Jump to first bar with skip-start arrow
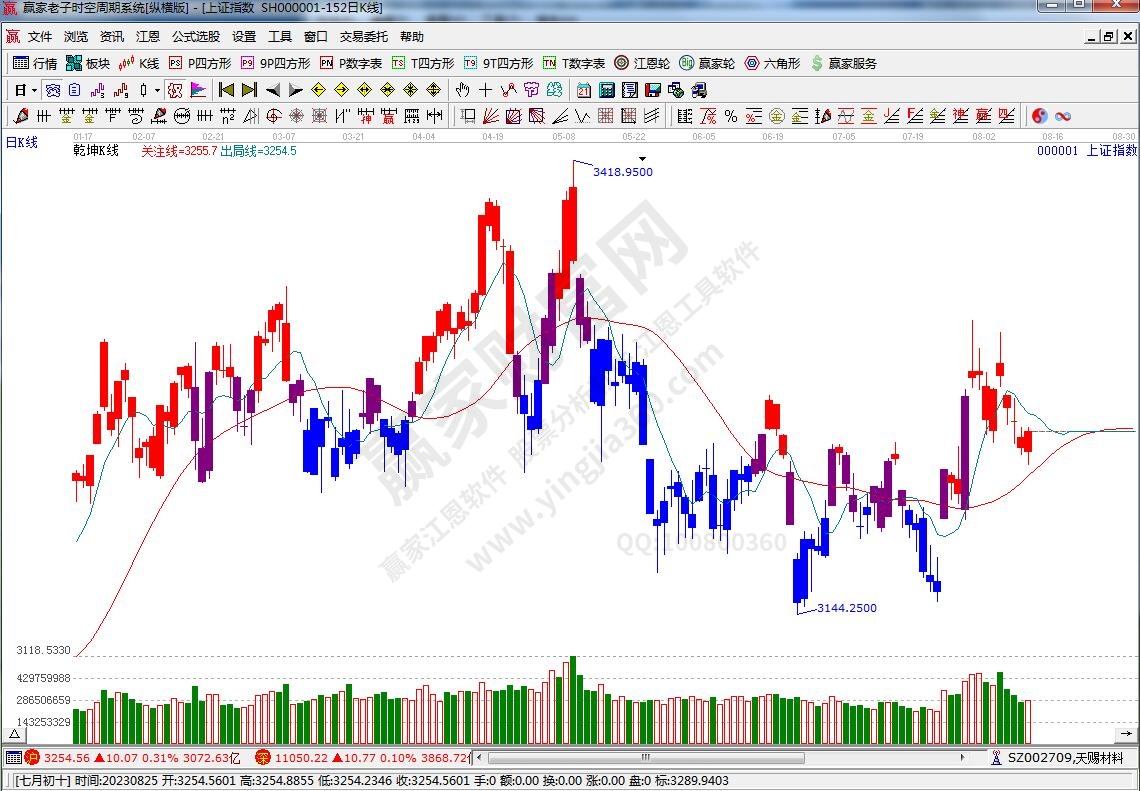The height and width of the screenshot is (791, 1140). 226,90
